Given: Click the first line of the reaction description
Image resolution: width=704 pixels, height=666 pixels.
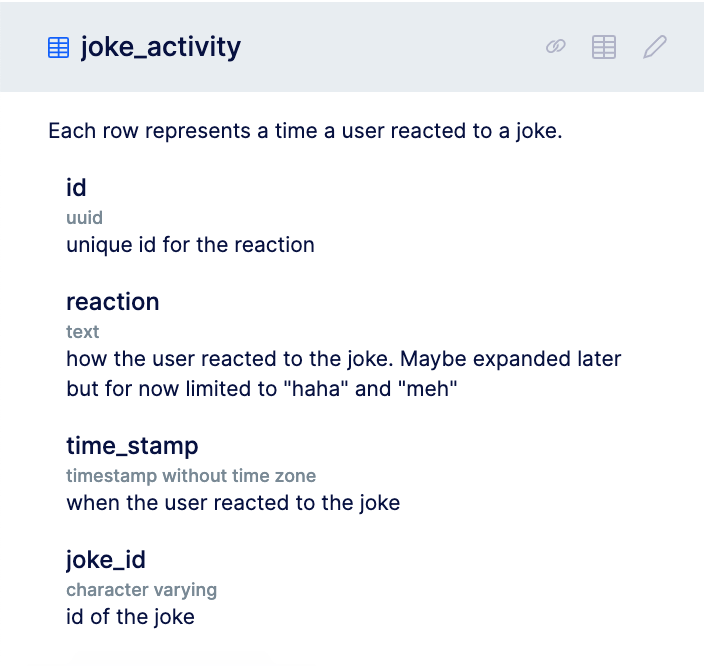Looking at the screenshot, I should (343, 358).
